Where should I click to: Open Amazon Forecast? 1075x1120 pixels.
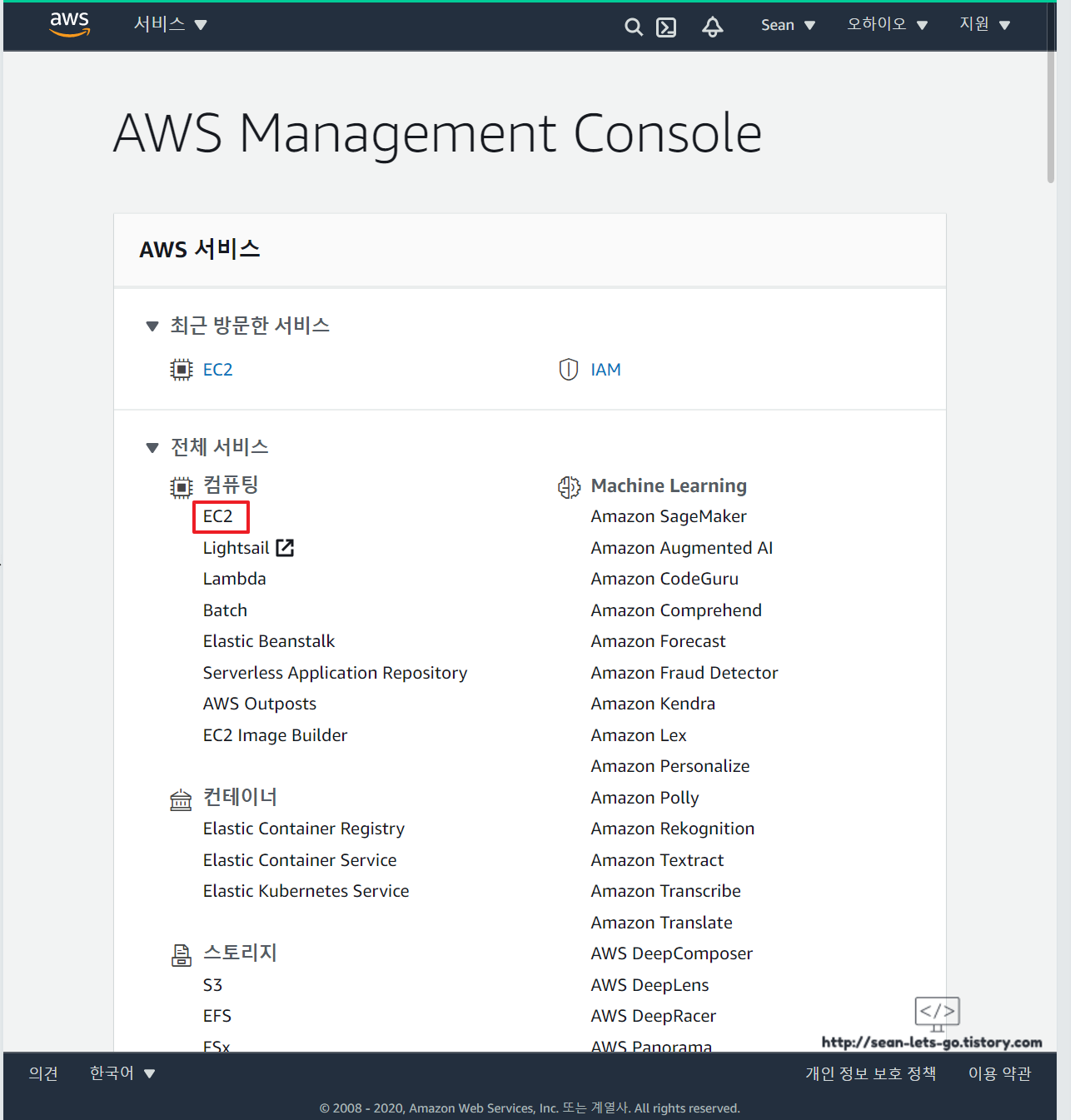pos(658,641)
